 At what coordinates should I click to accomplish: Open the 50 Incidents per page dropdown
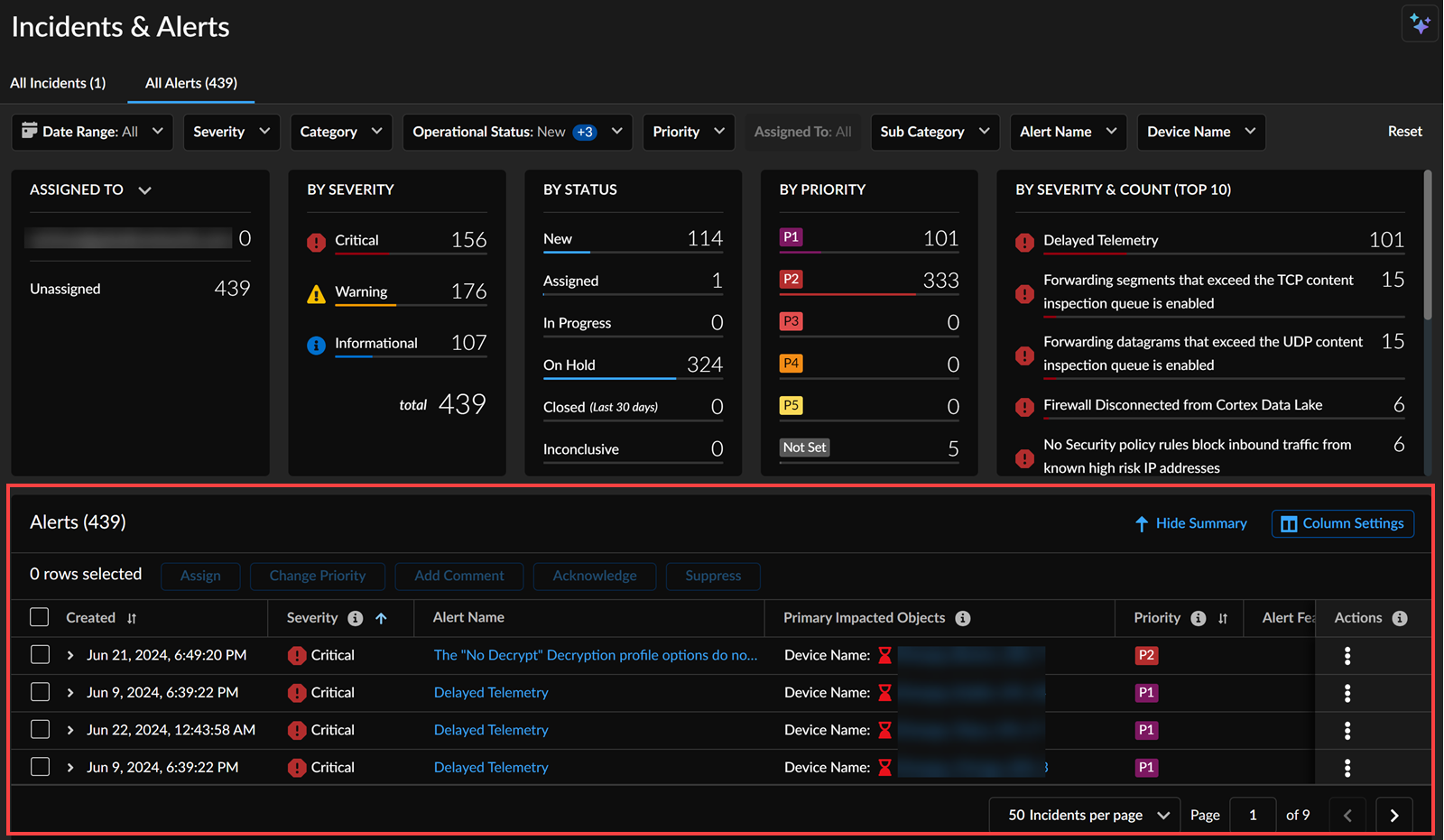[1087, 816]
